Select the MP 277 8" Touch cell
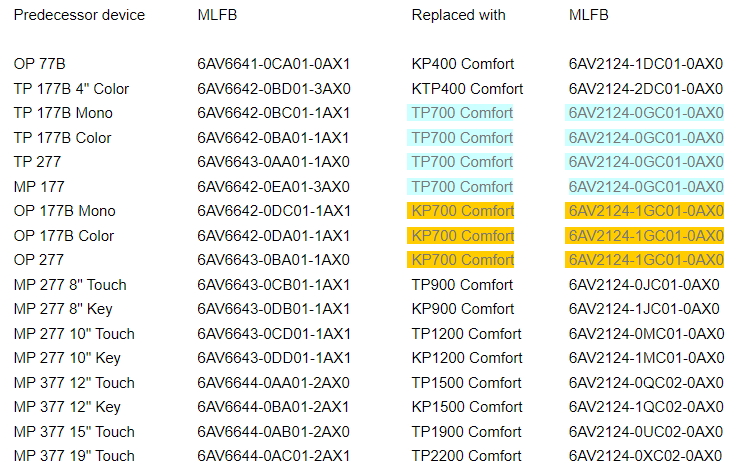 point(70,285)
